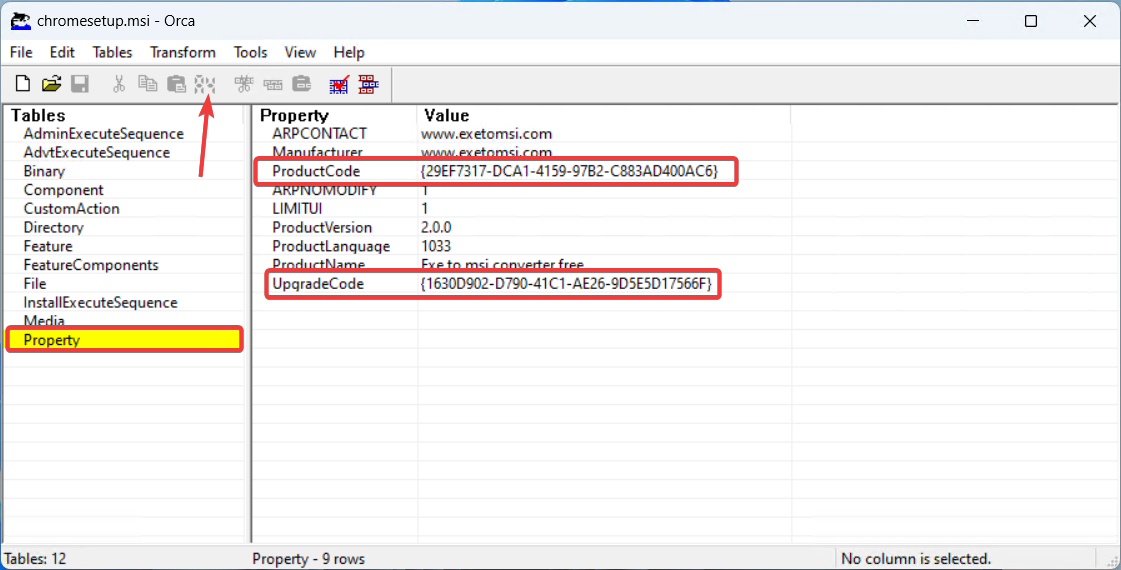Click the 'Tables: 12' status bar entry
The width and height of the screenshot is (1121, 570).
click(35, 559)
